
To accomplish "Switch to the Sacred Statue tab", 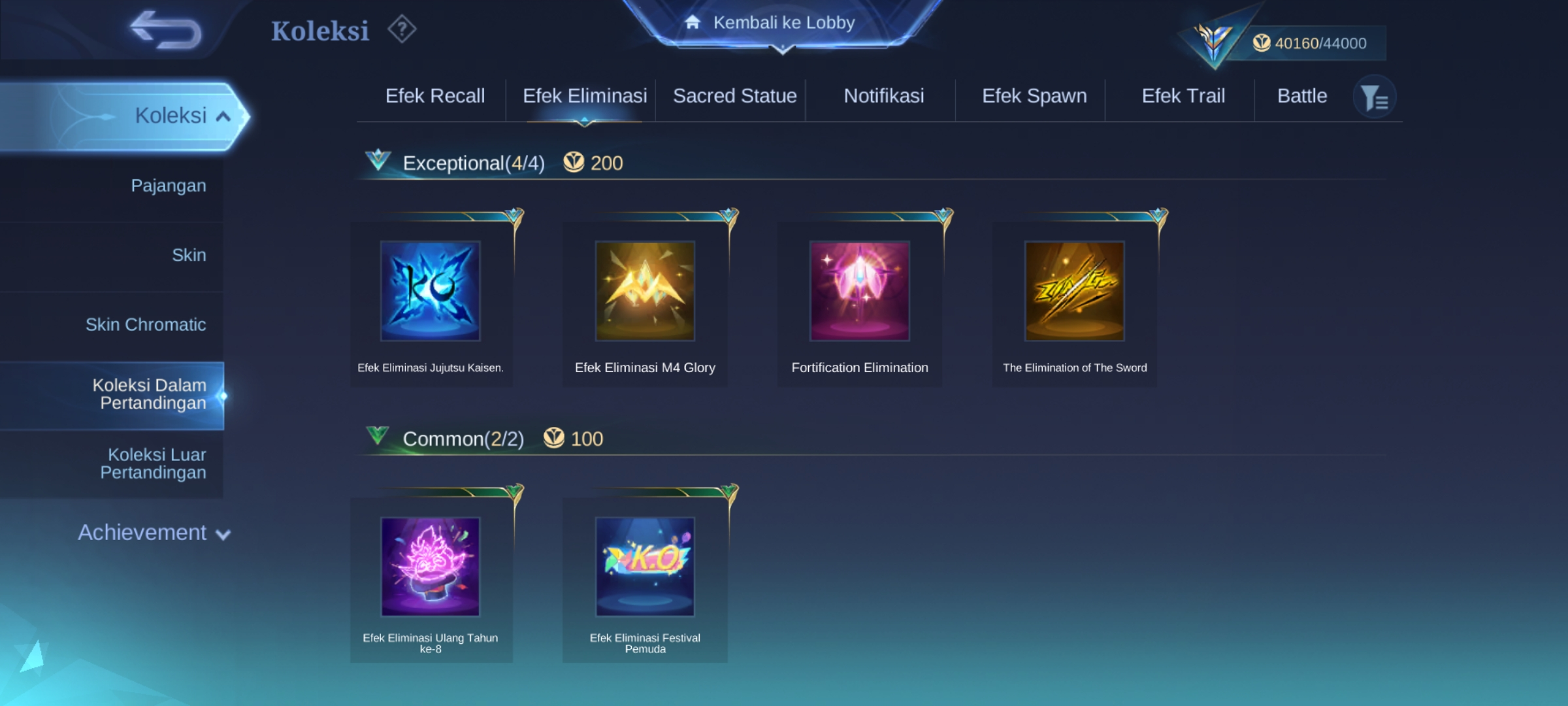I will (735, 96).
